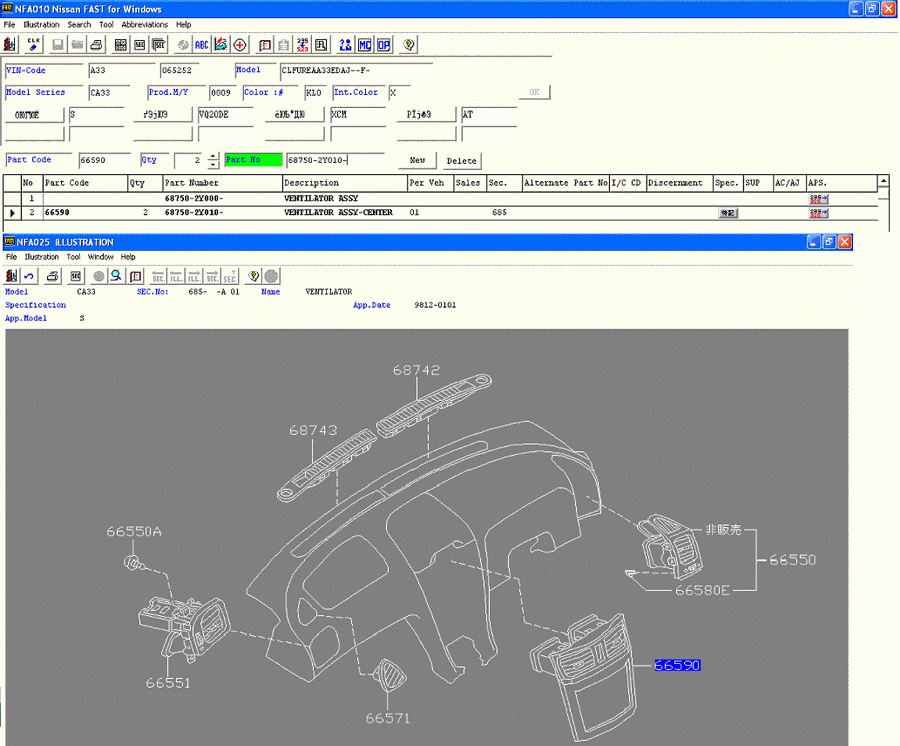Click the 68743 callout in illustration
The height and width of the screenshot is (746, 900).
click(313, 430)
